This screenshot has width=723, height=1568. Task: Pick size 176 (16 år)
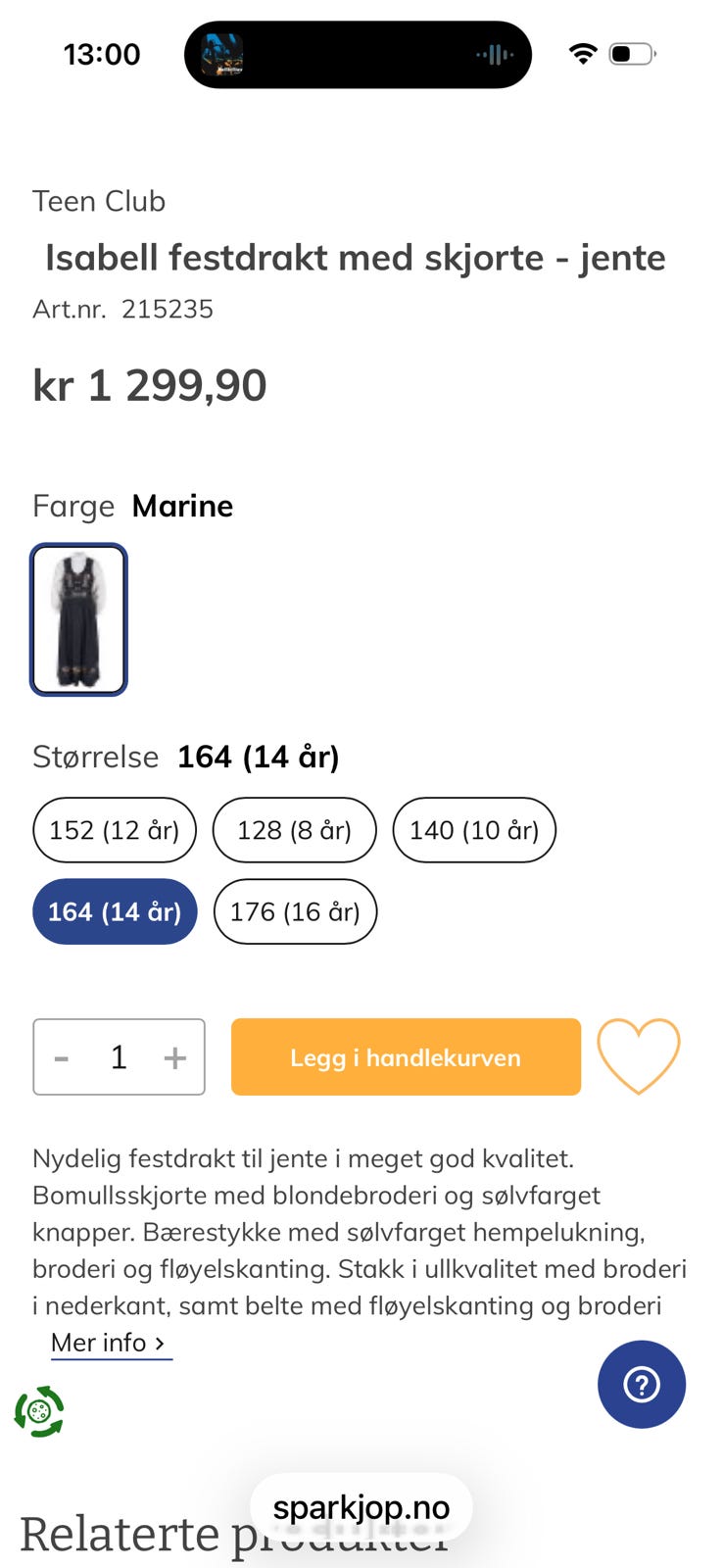[295, 911]
